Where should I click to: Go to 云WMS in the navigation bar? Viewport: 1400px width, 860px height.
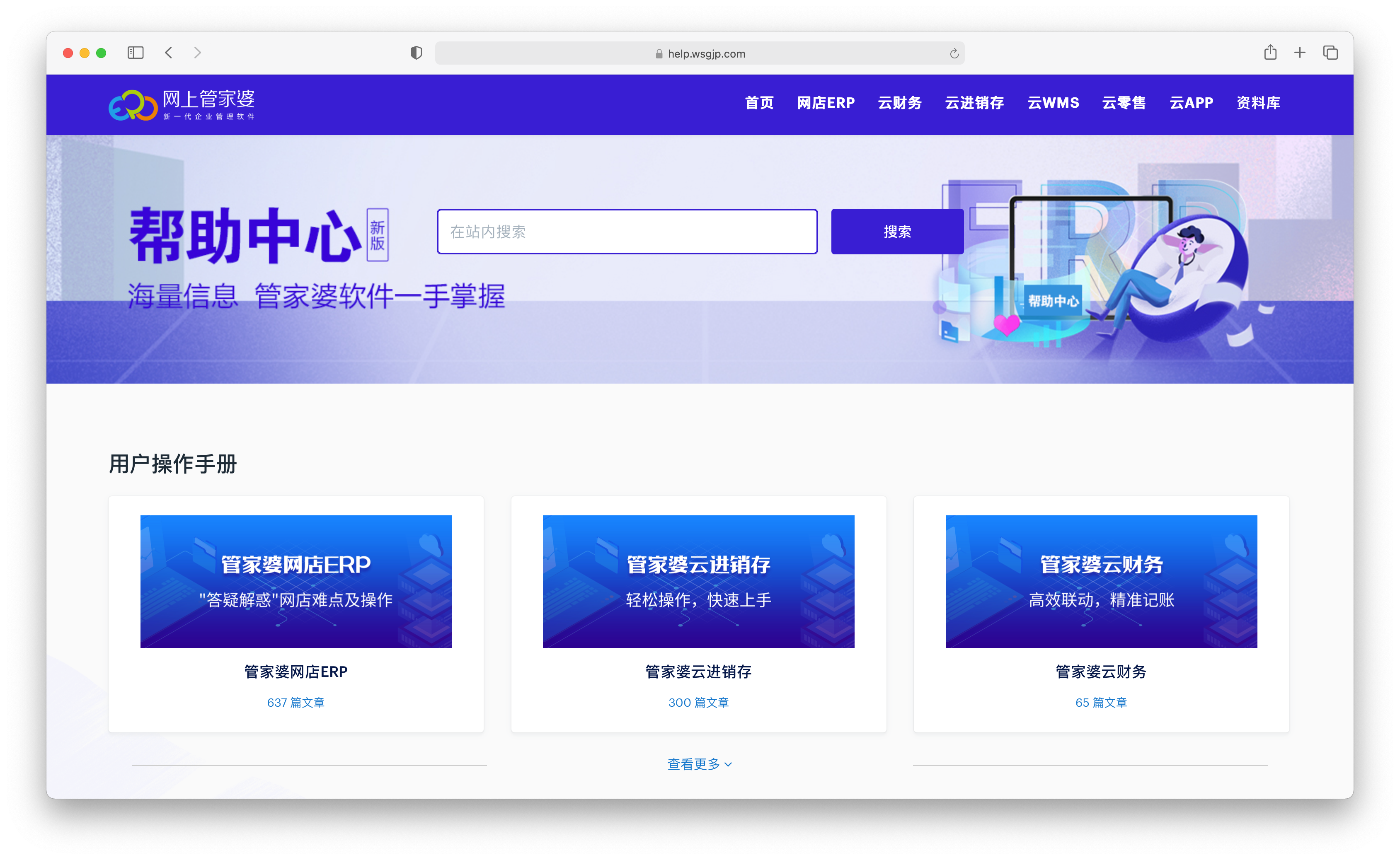click(x=1053, y=103)
